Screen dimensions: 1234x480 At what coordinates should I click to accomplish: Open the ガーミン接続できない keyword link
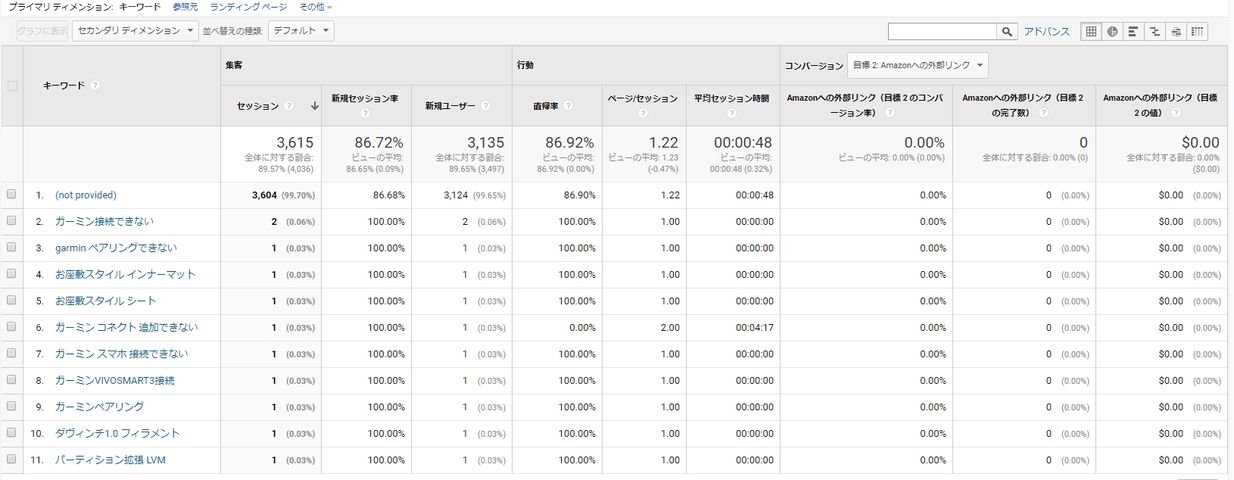point(104,221)
